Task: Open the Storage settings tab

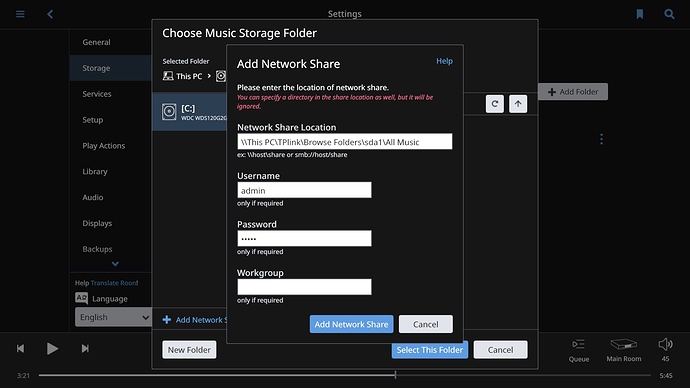Action: [110, 68]
